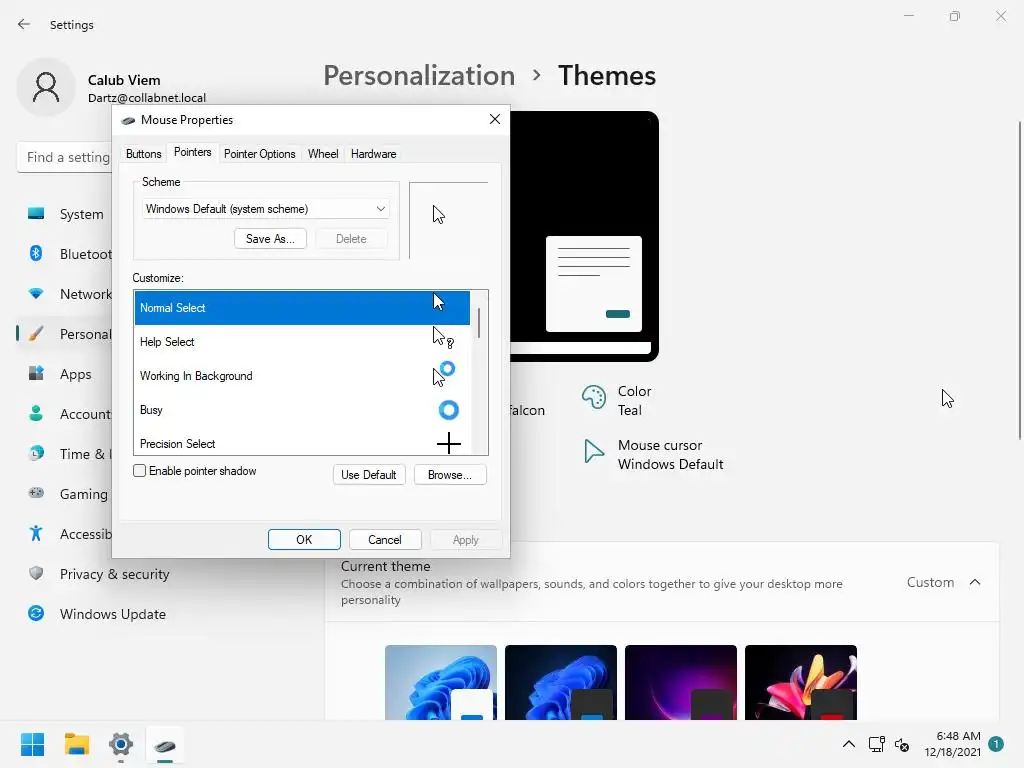Open the Mouse cursor pointer icon
This screenshot has width=1024, height=768.
click(593, 451)
